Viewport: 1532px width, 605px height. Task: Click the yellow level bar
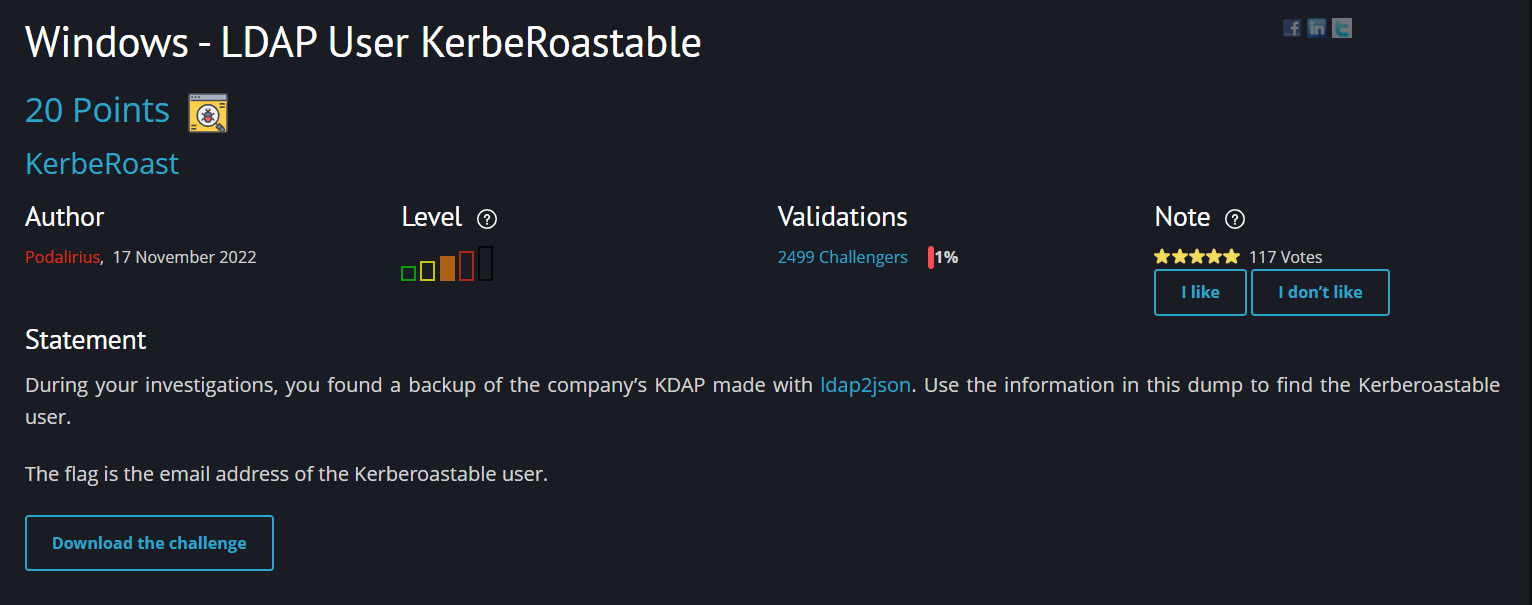coord(427,270)
